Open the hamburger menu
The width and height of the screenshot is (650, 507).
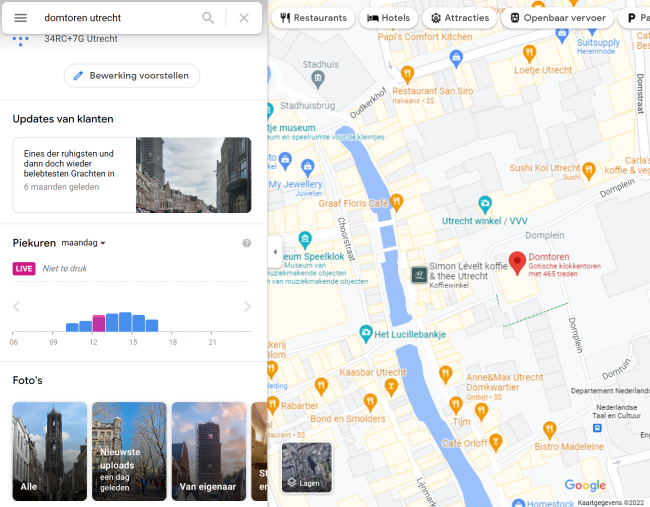(x=20, y=18)
